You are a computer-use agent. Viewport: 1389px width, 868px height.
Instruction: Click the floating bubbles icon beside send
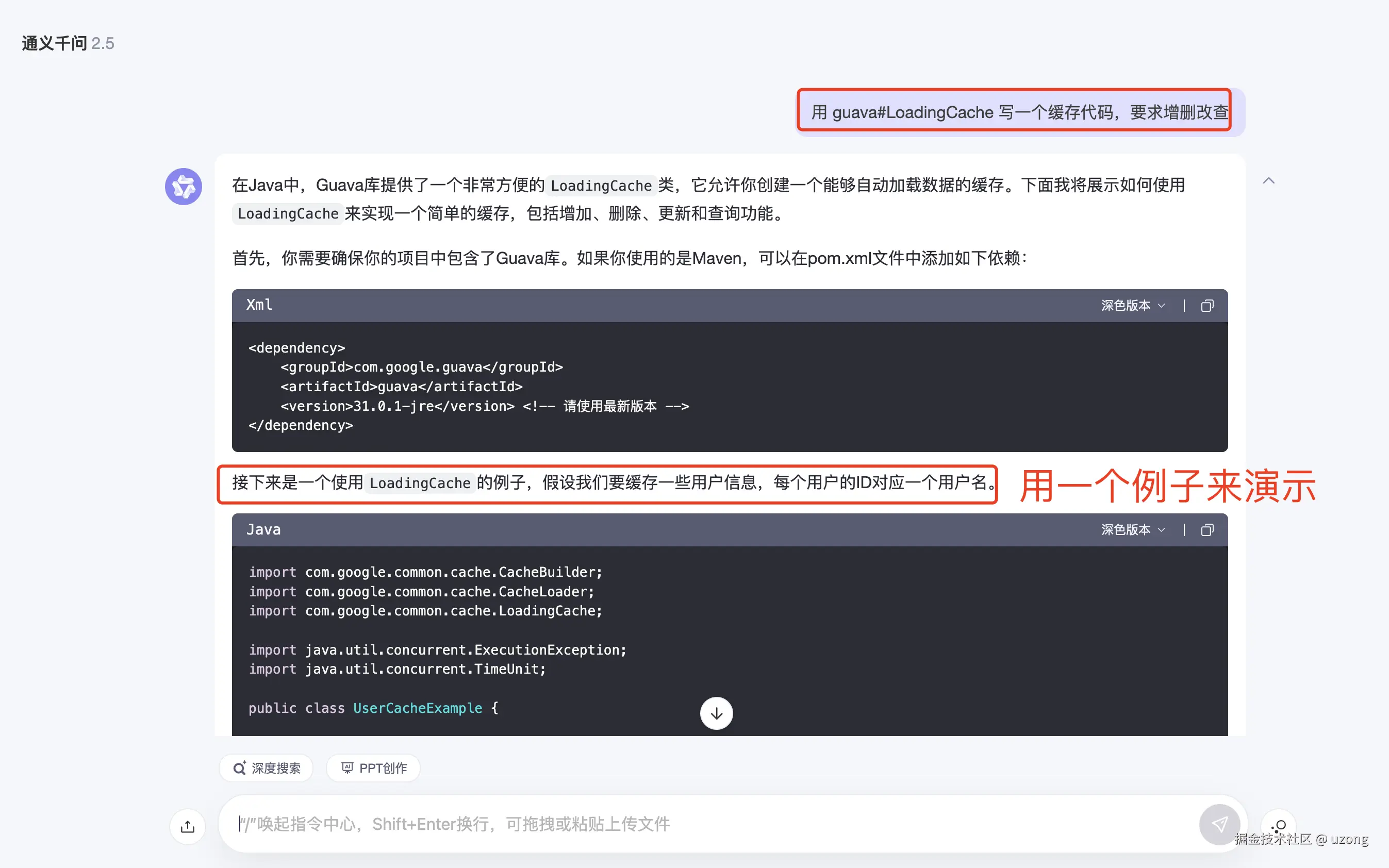point(1278,827)
